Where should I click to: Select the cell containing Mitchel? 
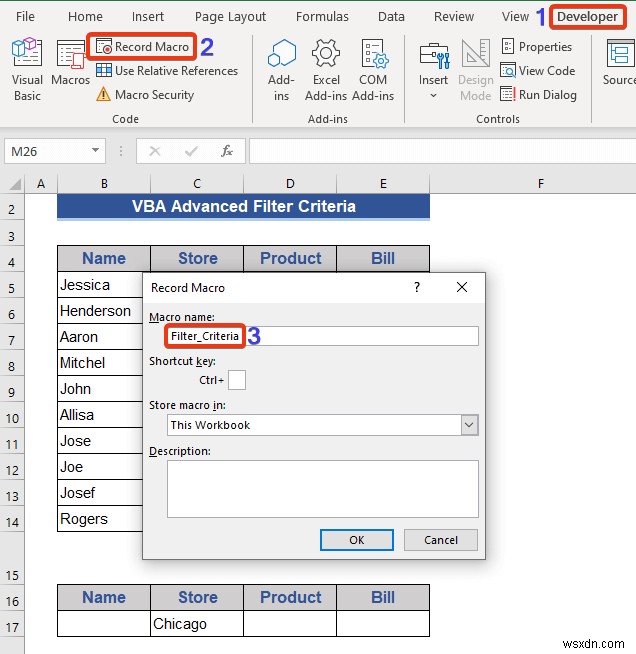[x=100, y=363]
